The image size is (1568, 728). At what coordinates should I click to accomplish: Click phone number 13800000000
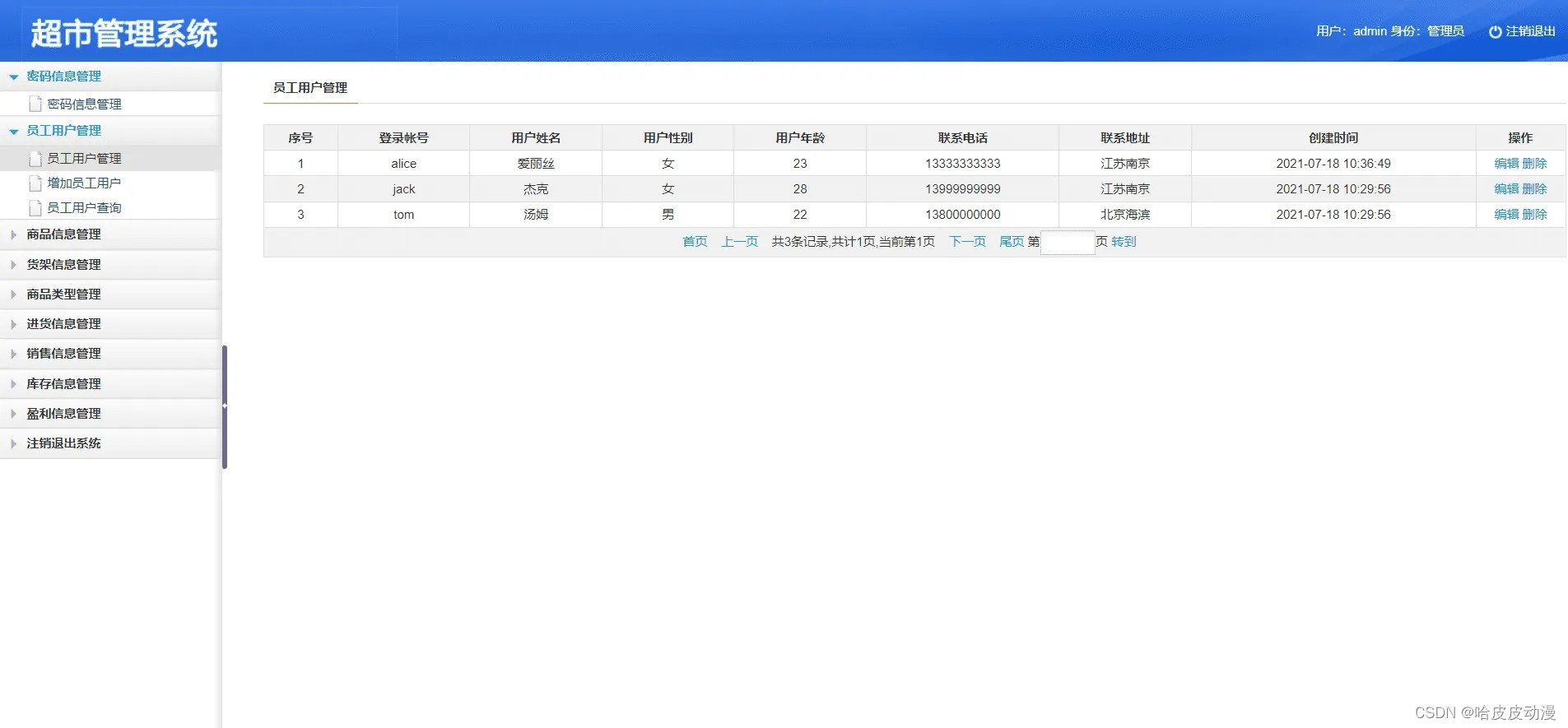click(962, 215)
